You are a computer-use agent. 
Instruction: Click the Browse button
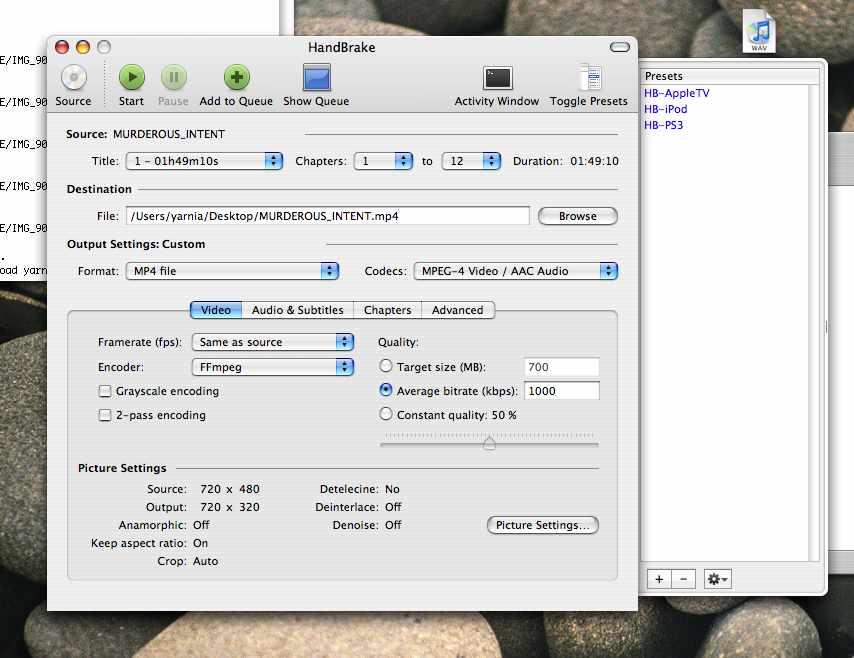tap(578, 216)
